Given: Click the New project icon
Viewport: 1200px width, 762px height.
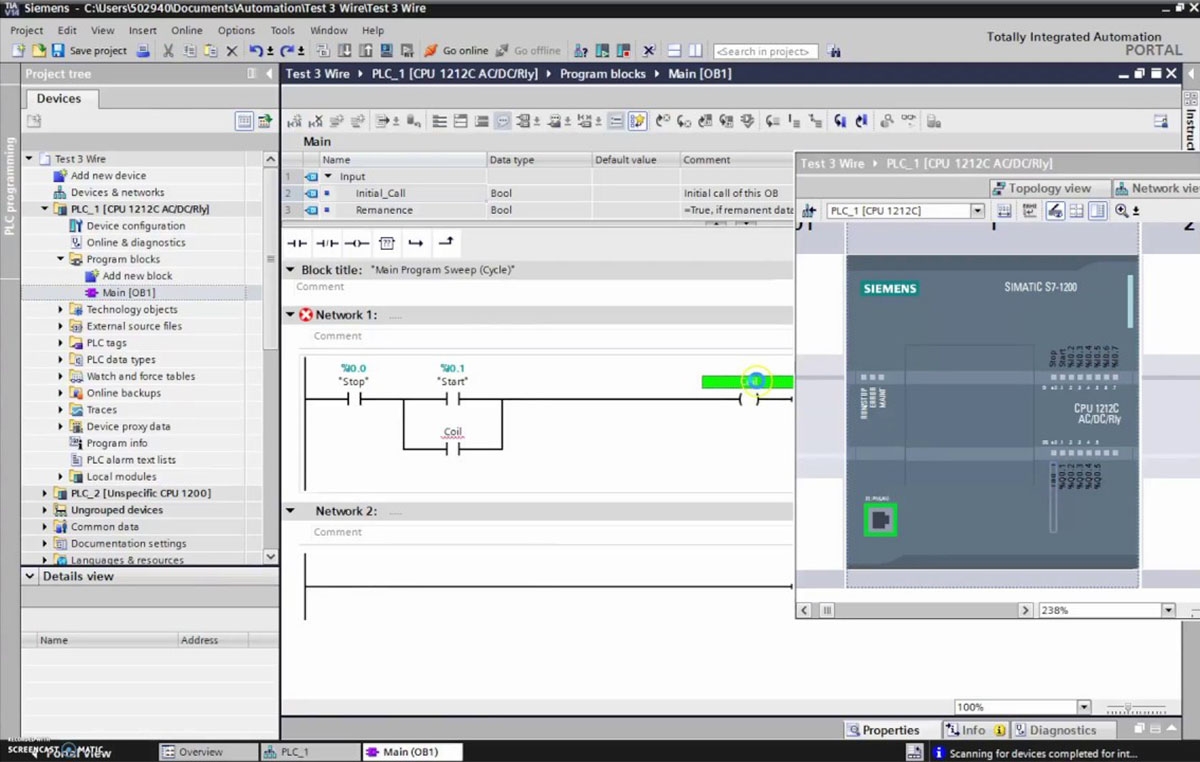Looking at the screenshot, I should (20, 51).
